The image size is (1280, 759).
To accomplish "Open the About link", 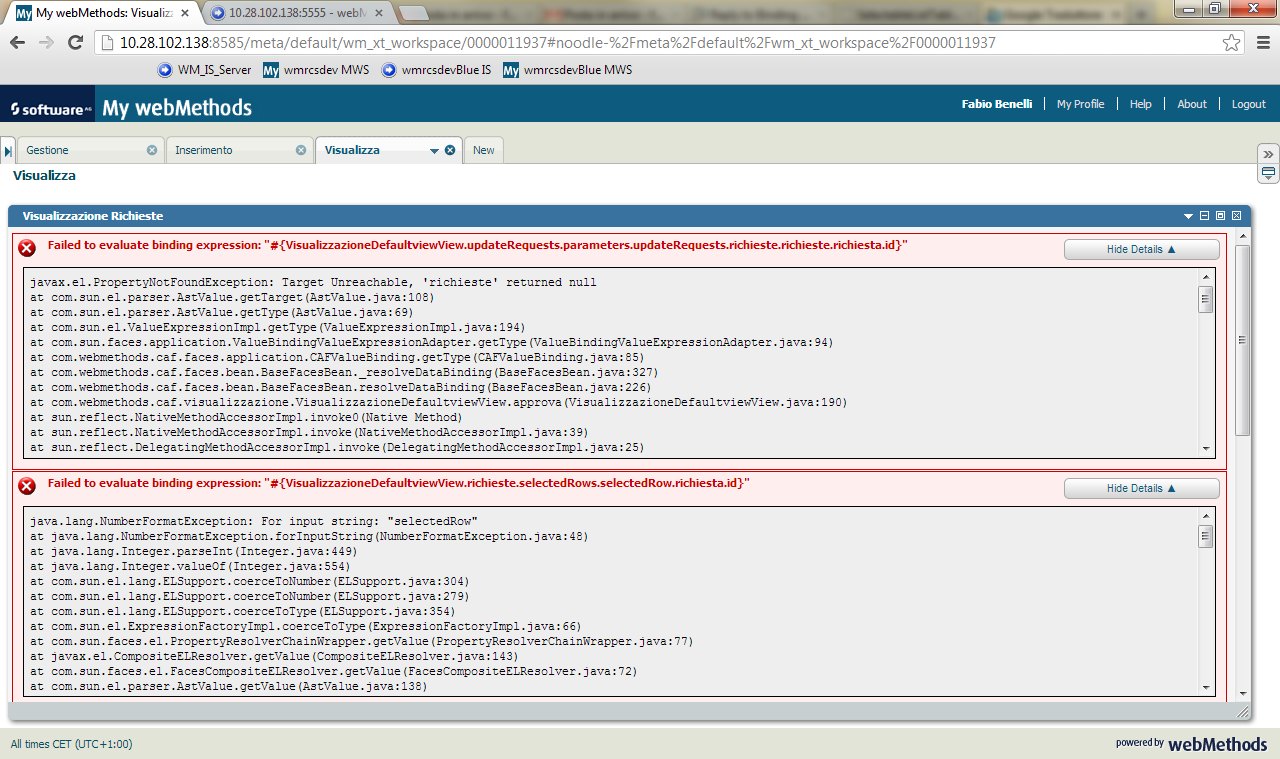I will pyautogui.click(x=1192, y=104).
